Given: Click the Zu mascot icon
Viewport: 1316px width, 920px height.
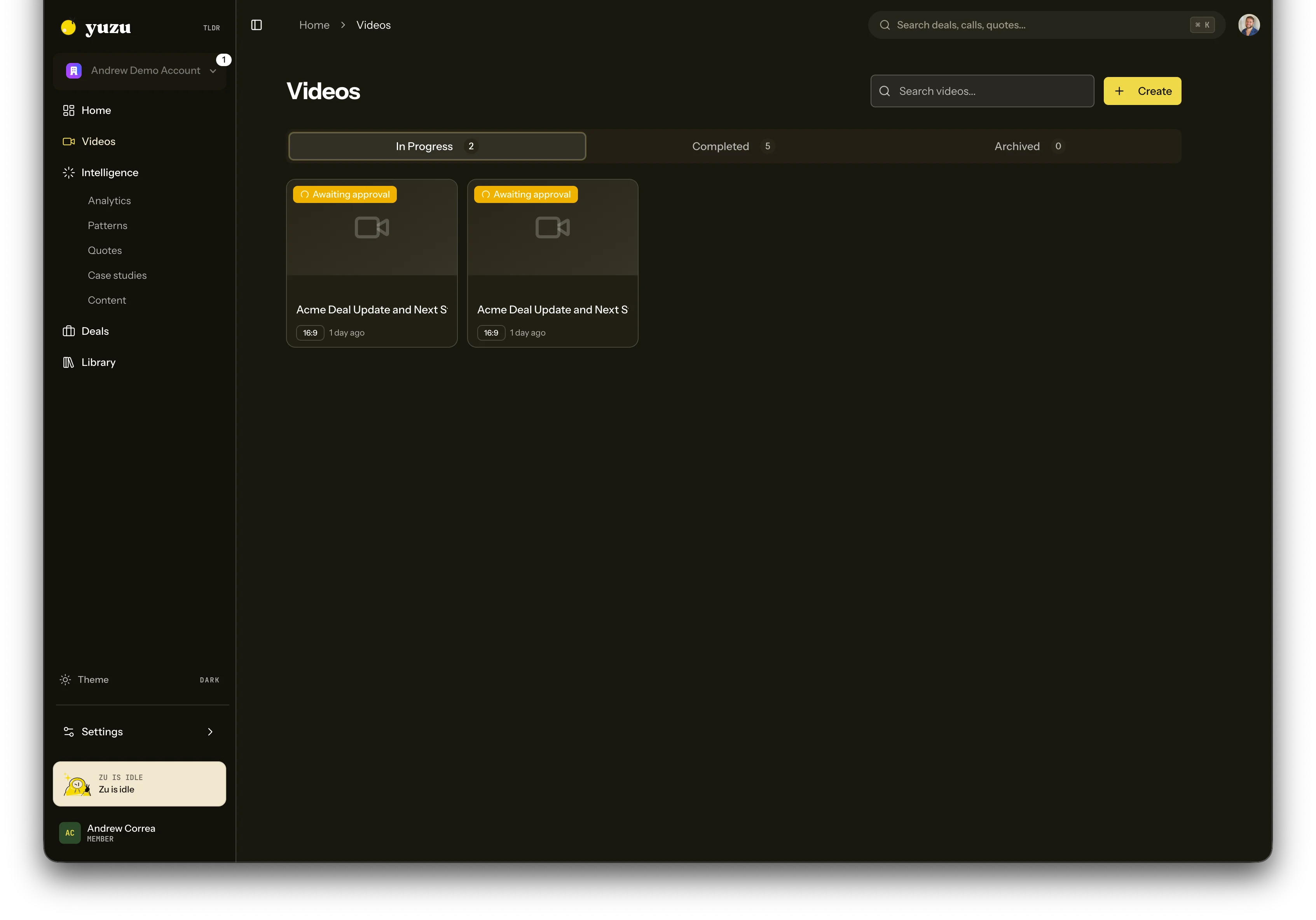Looking at the screenshot, I should [x=77, y=785].
